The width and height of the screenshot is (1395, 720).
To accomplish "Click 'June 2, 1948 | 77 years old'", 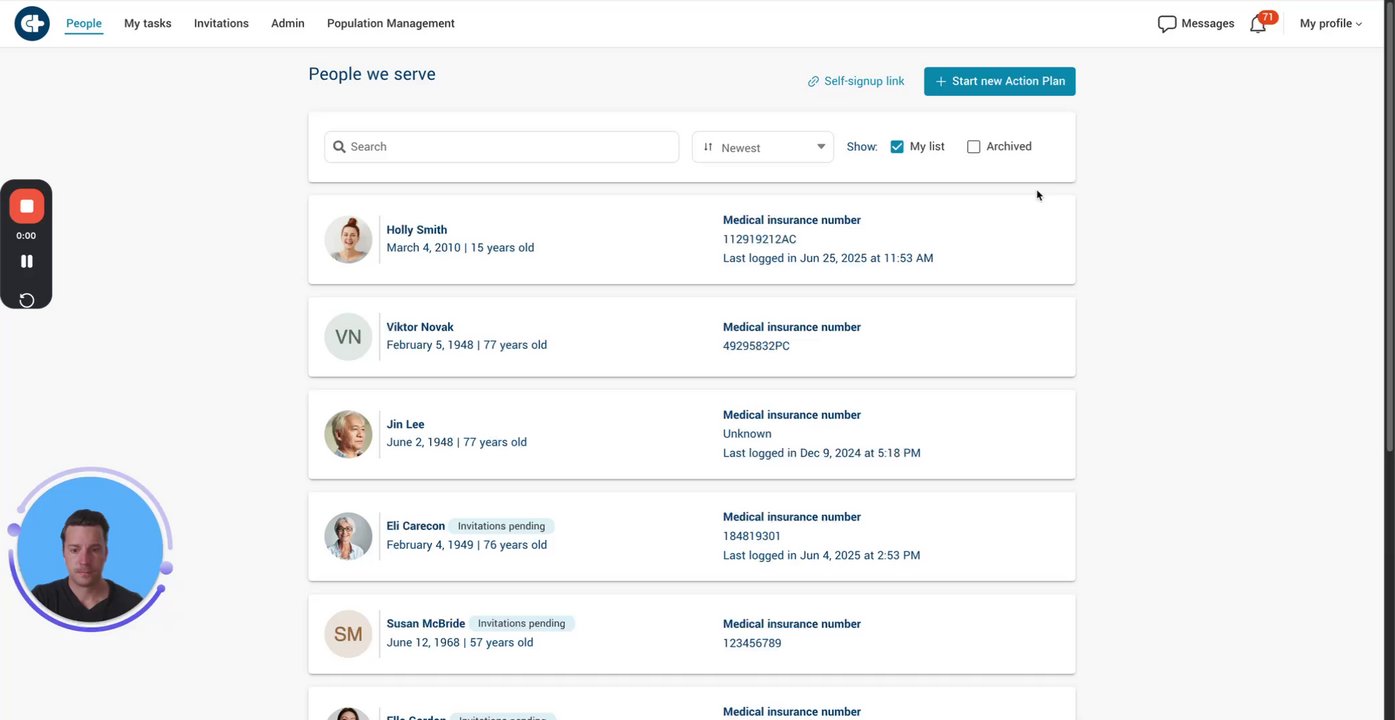I will coord(457,442).
